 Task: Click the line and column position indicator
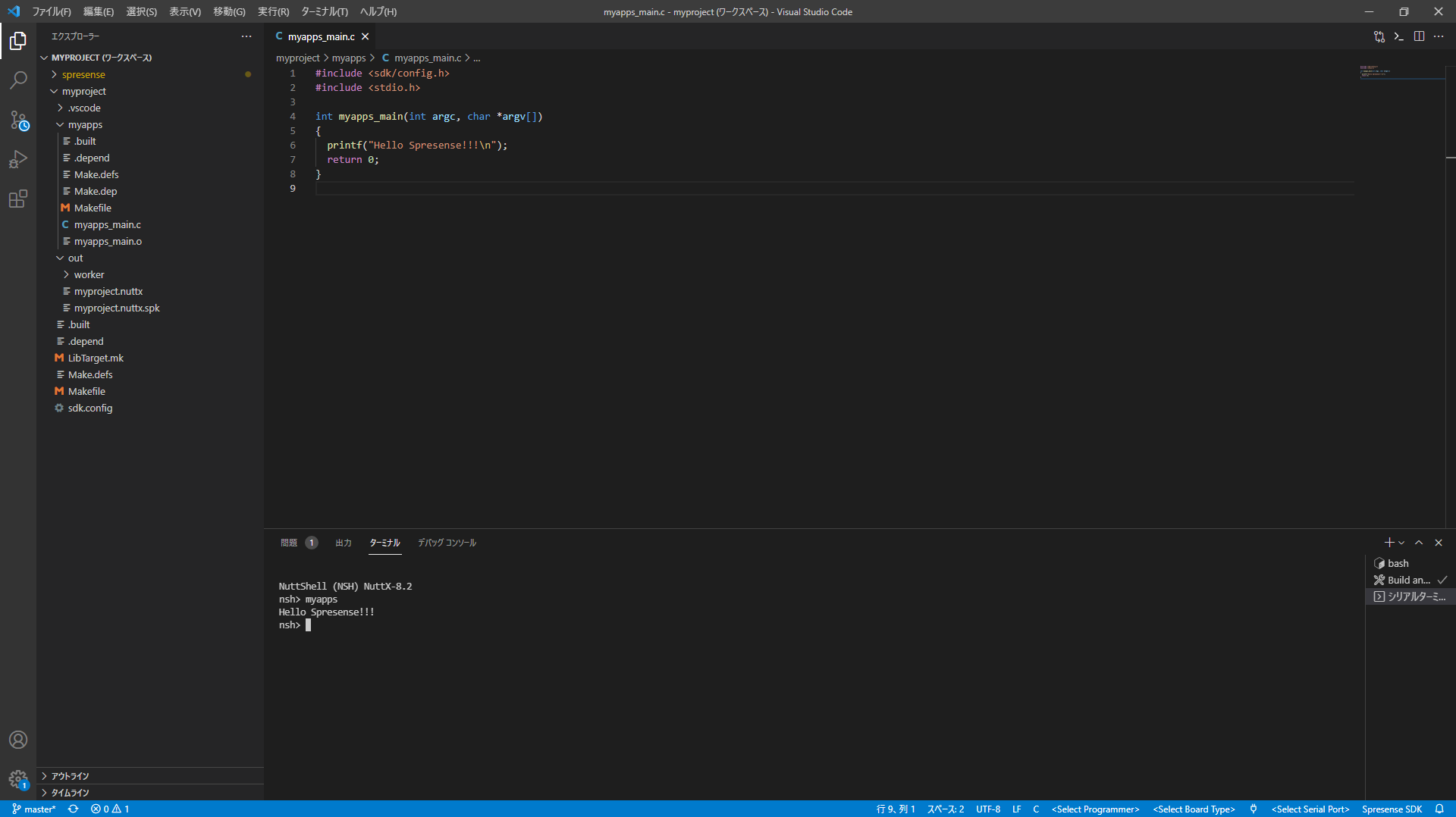pyautogui.click(x=896, y=809)
